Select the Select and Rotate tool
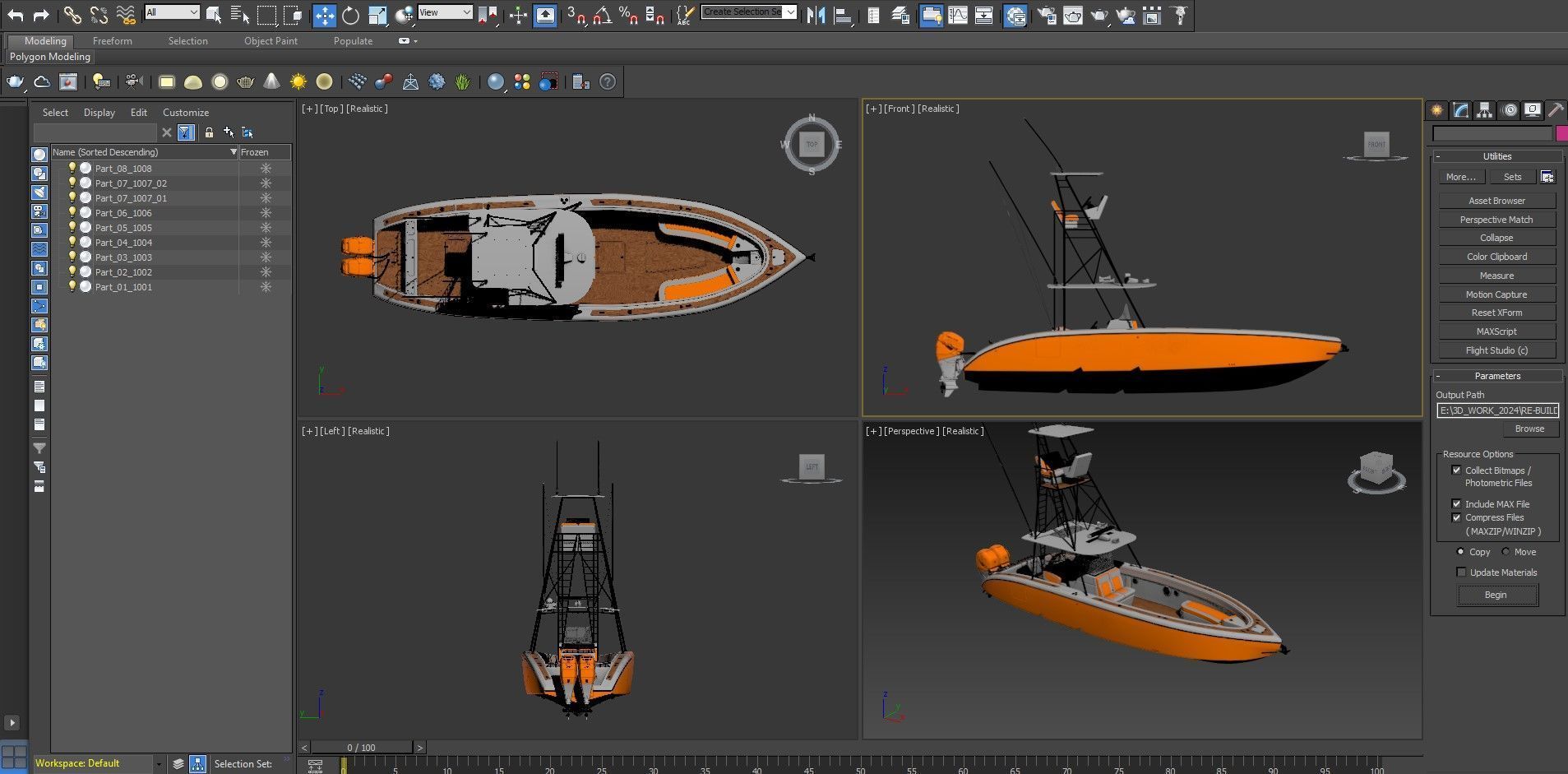Screen dimensions: 1568x774 click(351, 15)
